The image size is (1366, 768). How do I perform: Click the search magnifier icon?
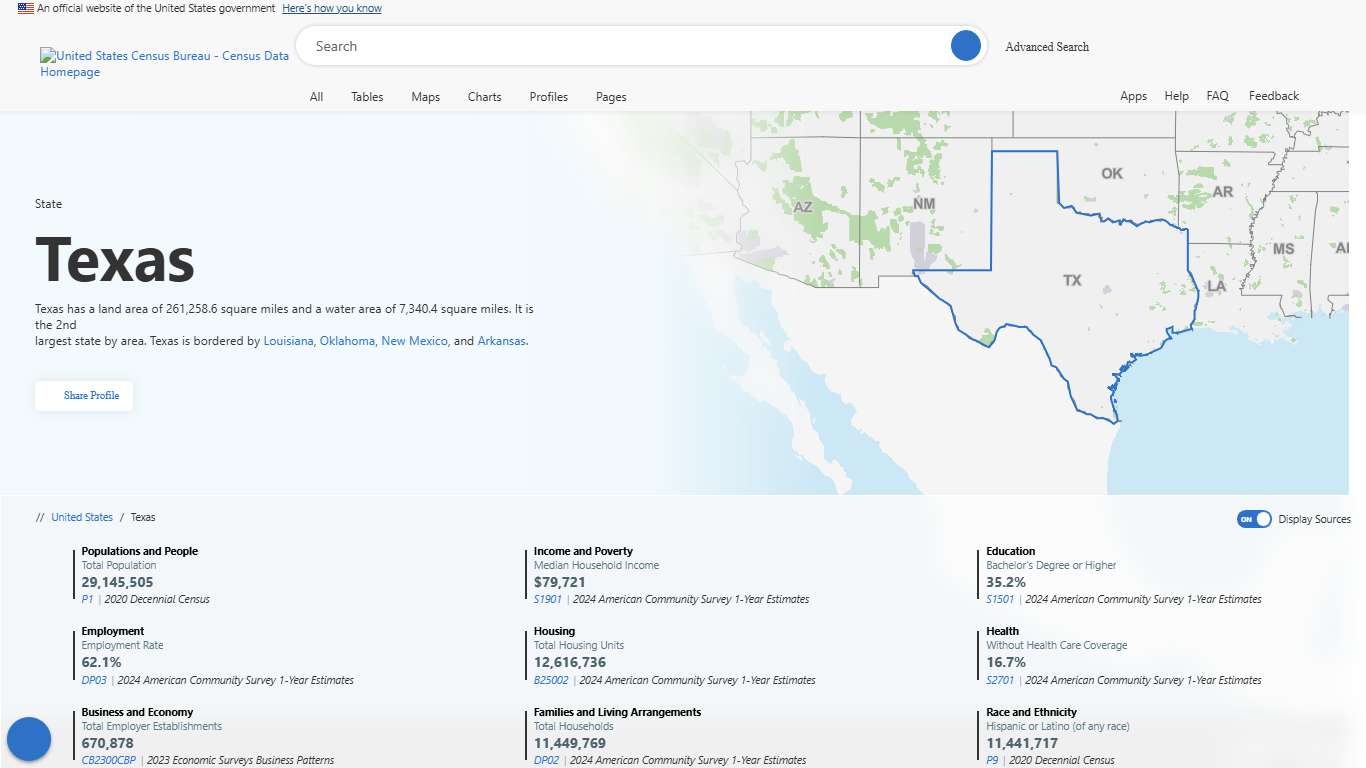coord(964,46)
